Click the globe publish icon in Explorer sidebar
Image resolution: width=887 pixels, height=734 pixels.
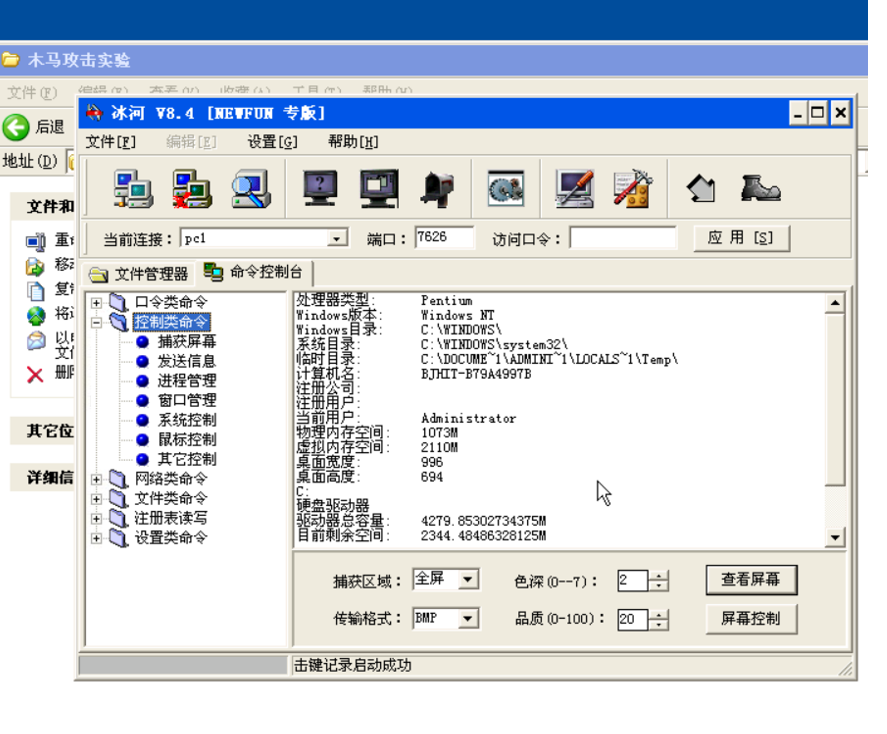click(x=36, y=316)
